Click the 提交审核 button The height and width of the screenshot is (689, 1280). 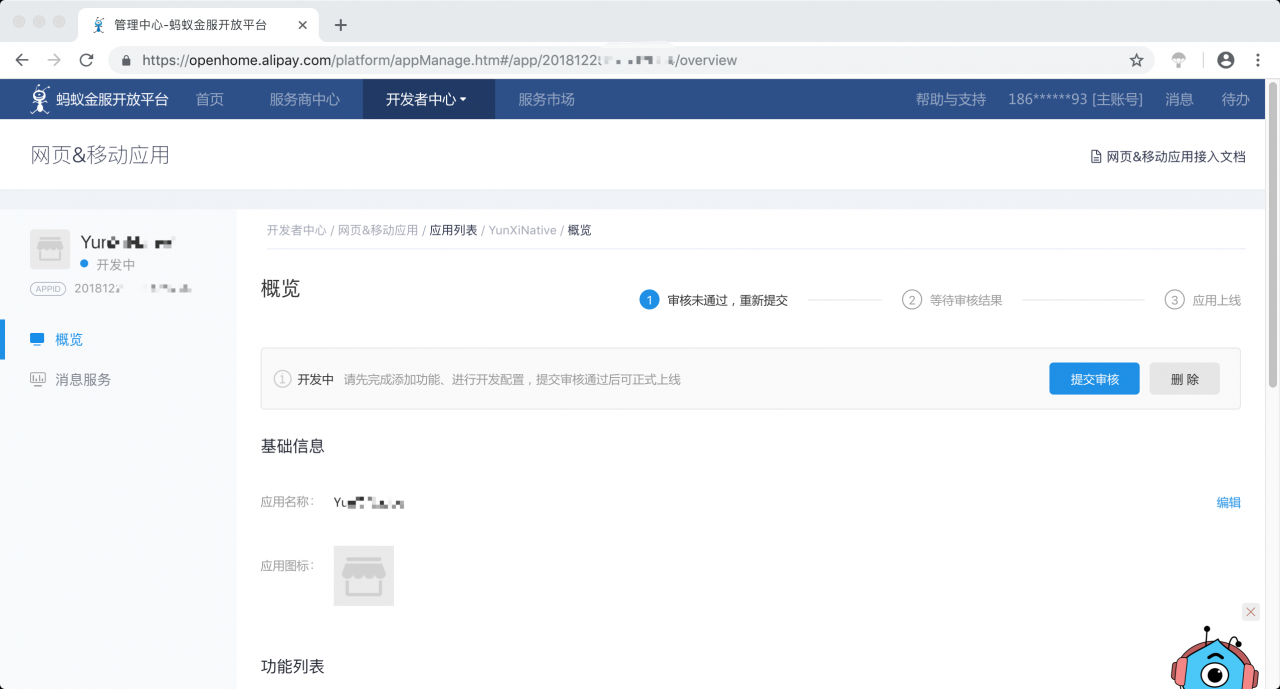pyautogui.click(x=1094, y=379)
